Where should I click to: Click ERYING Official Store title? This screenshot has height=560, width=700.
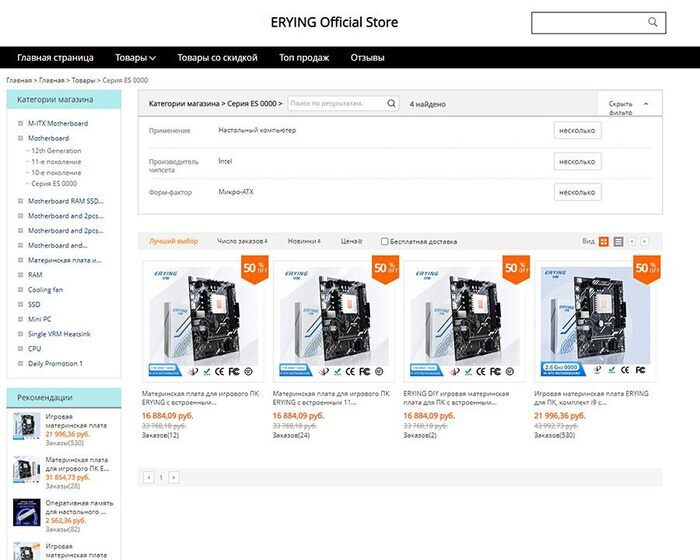click(x=334, y=22)
